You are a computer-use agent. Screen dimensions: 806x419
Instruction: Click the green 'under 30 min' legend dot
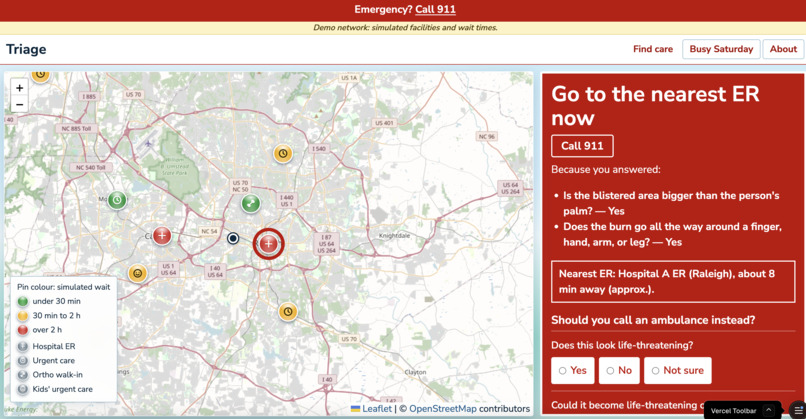tap(23, 301)
